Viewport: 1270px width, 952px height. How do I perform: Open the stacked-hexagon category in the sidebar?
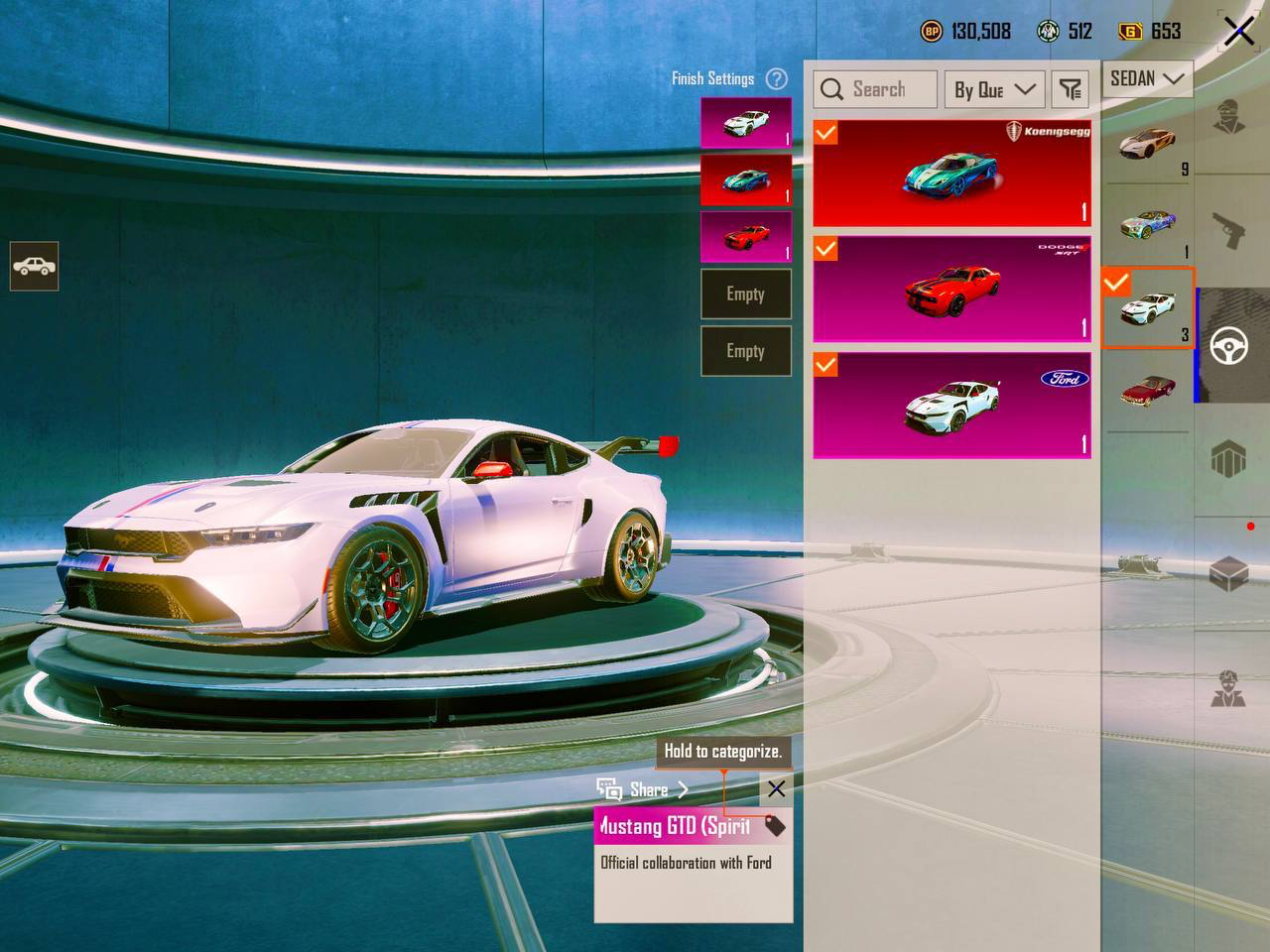pyautogui.click(x=1228, y=459)
